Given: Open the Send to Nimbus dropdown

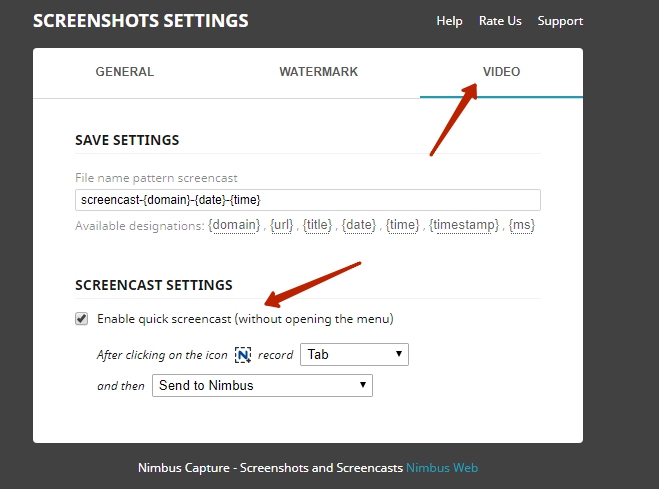Looking at the screenshot, I should click(262, 386).
